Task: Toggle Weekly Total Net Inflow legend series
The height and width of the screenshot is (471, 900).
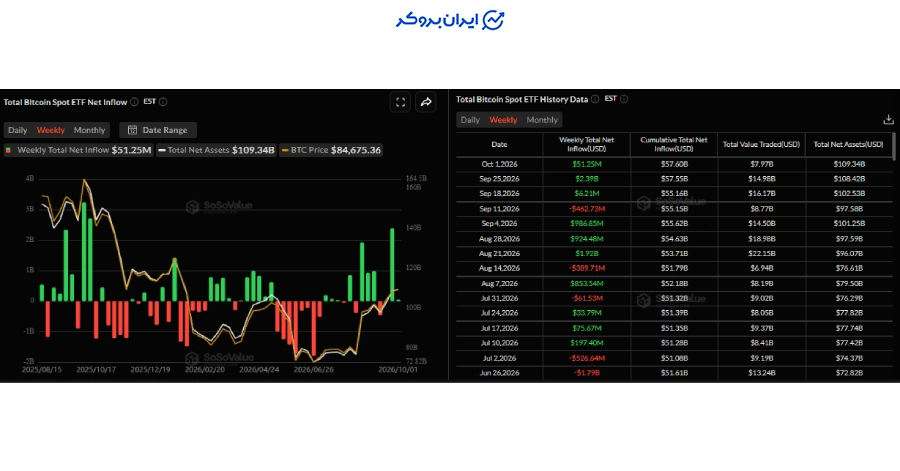Action: pyautogui.click(x=79, y=150)
